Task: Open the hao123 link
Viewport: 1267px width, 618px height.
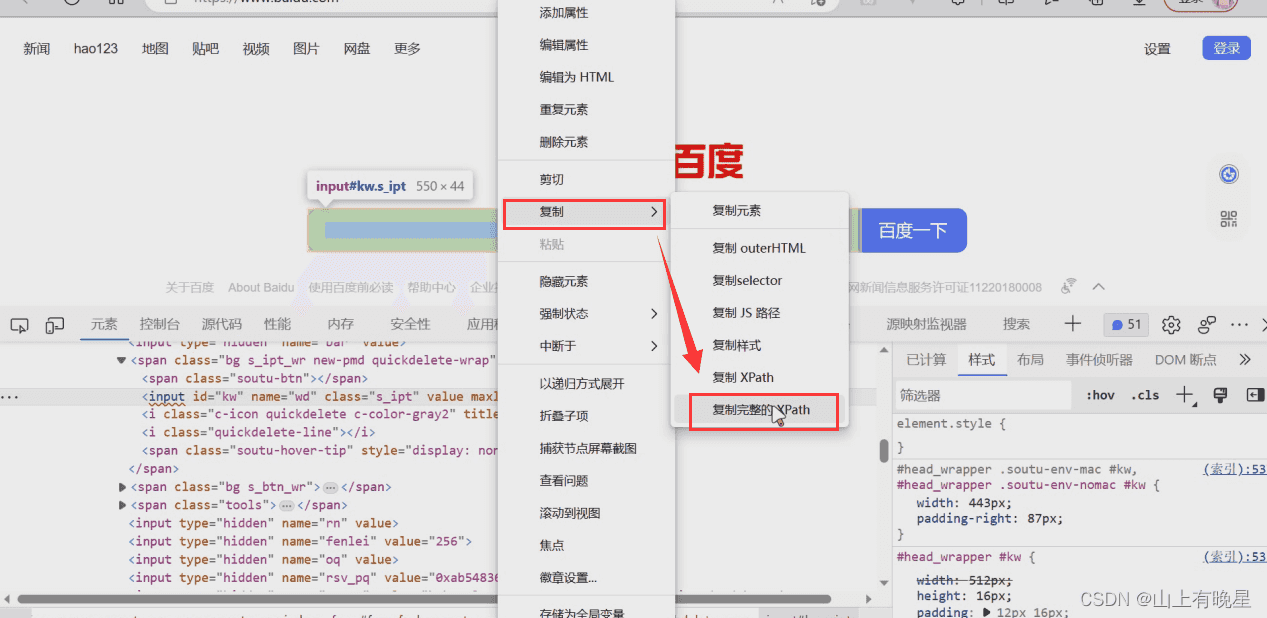Action: [x=96, y=49]
